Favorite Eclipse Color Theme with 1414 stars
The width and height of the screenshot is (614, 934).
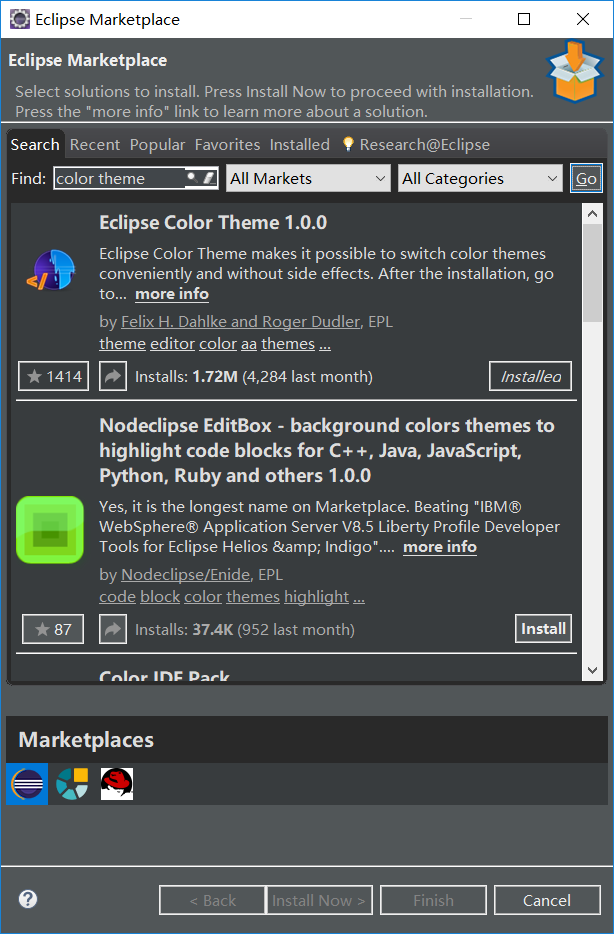click(54, 376)
